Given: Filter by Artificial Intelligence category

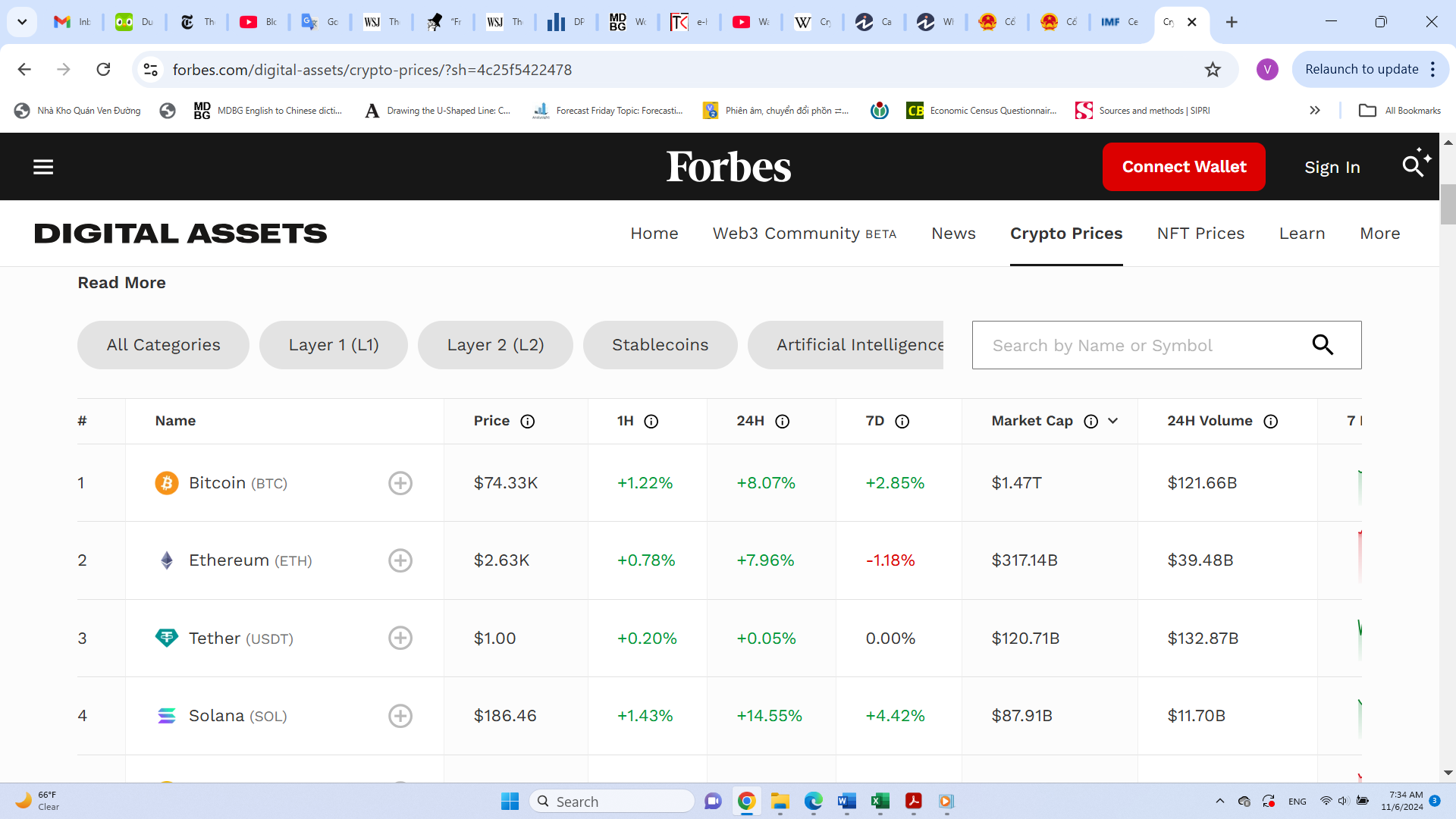Looking at the screenshot, I should pos(846,345).
